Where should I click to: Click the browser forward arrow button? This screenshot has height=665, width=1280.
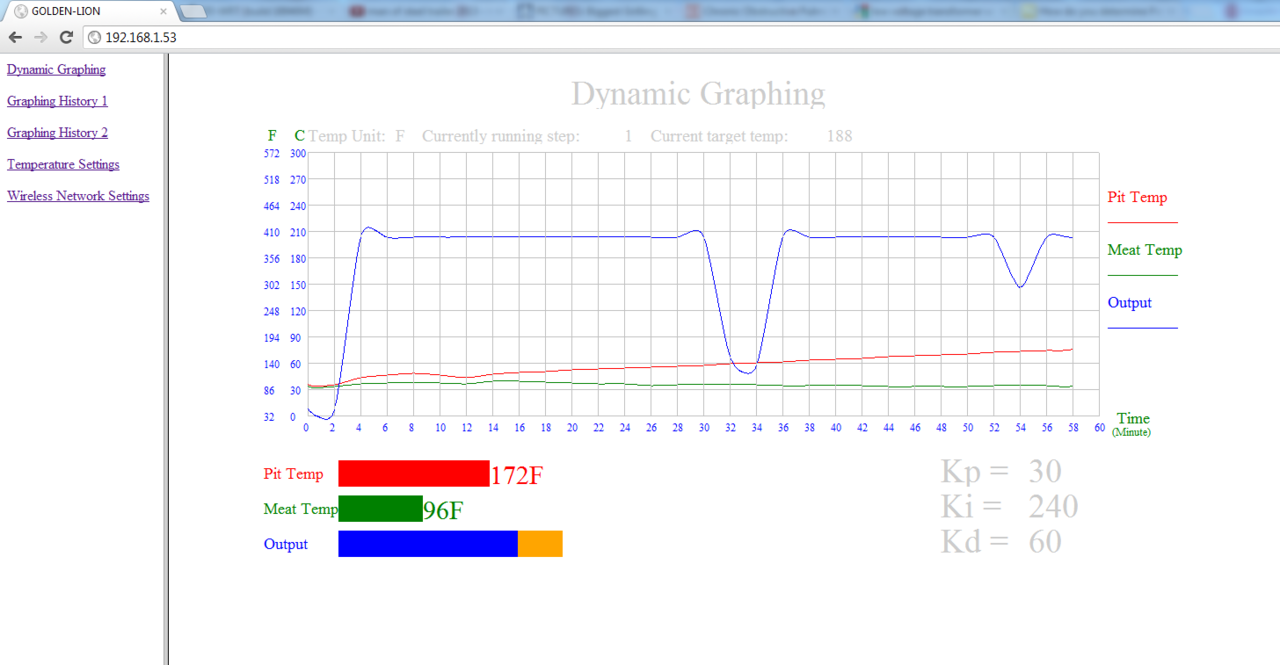coord(40,37)
